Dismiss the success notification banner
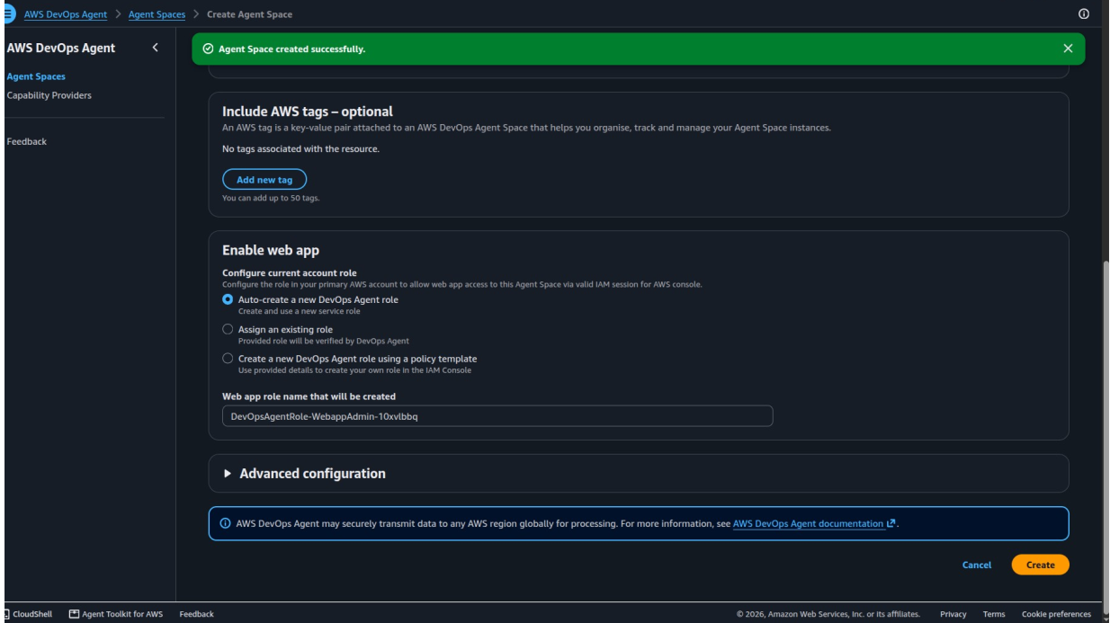 point(1068,48)
